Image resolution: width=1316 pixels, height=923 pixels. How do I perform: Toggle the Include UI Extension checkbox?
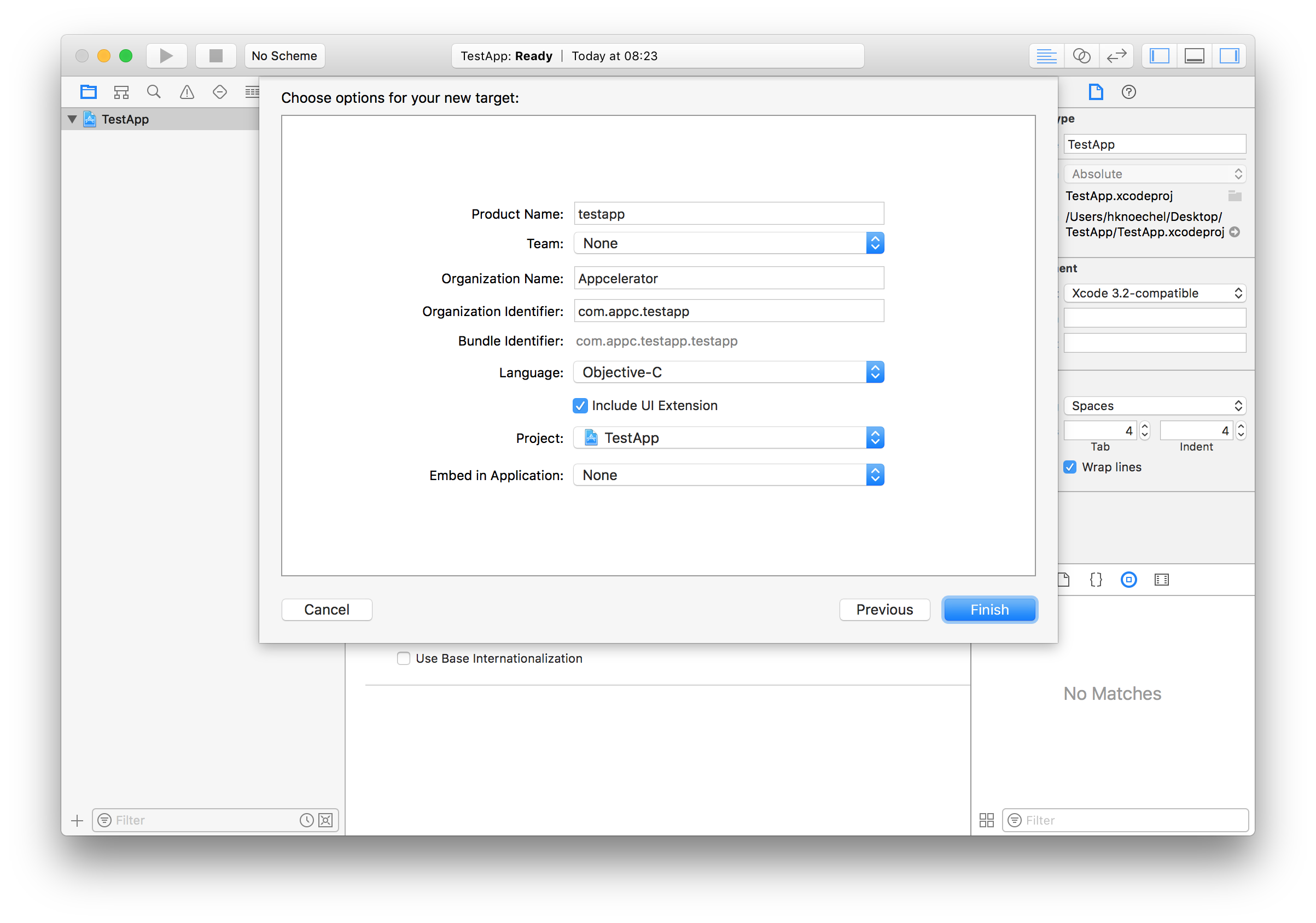click(581, 405)
